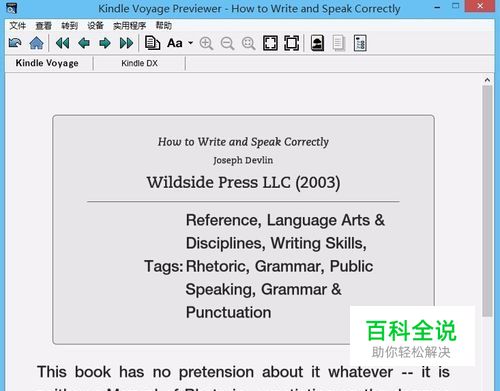This screenshot has height=391, width=500.
Task: Click the 'Tags:' label
Action: pyautogui.click(x=164, y=266)
